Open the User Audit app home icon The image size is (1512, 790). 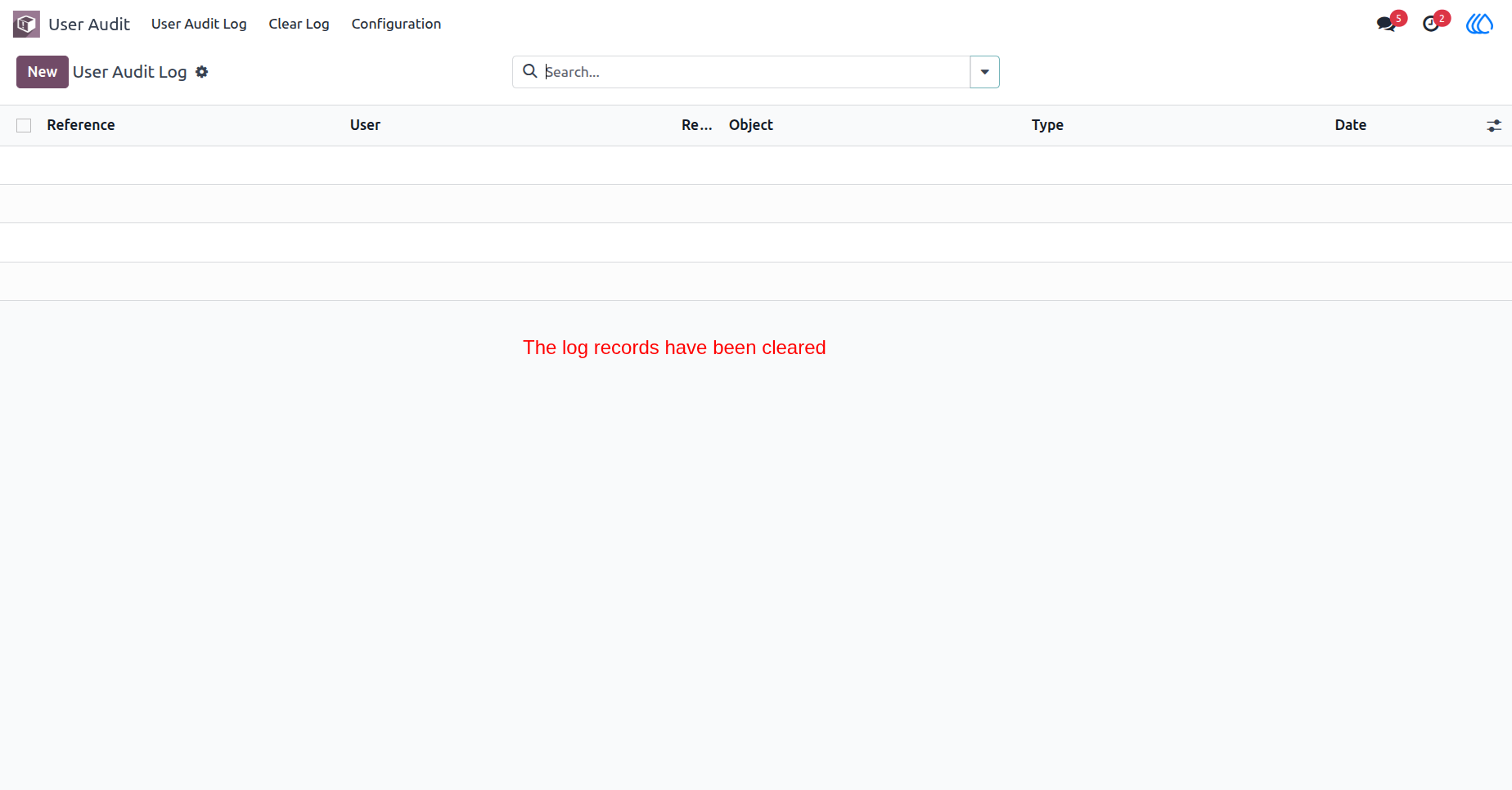click(x=26, y=24)
